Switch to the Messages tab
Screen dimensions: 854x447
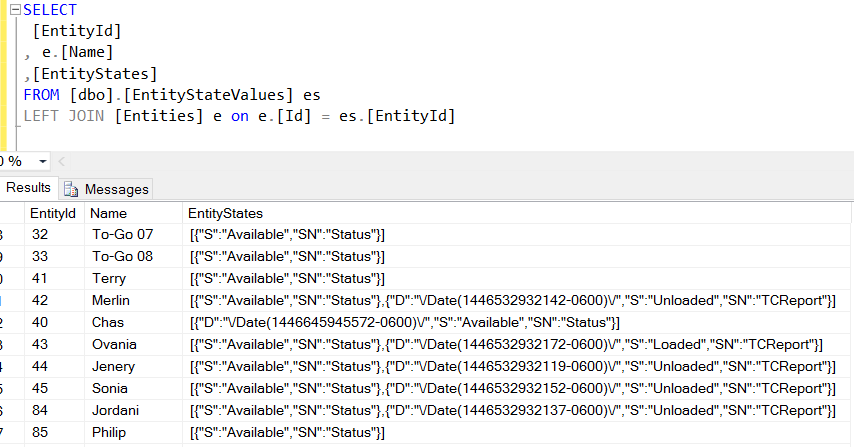(x=106, y=189)
